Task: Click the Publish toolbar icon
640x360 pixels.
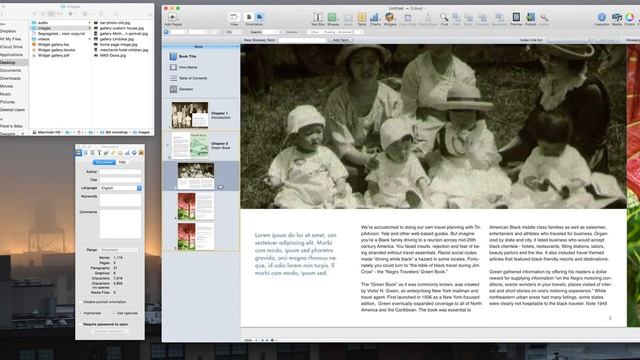Action: coord(531,17)
